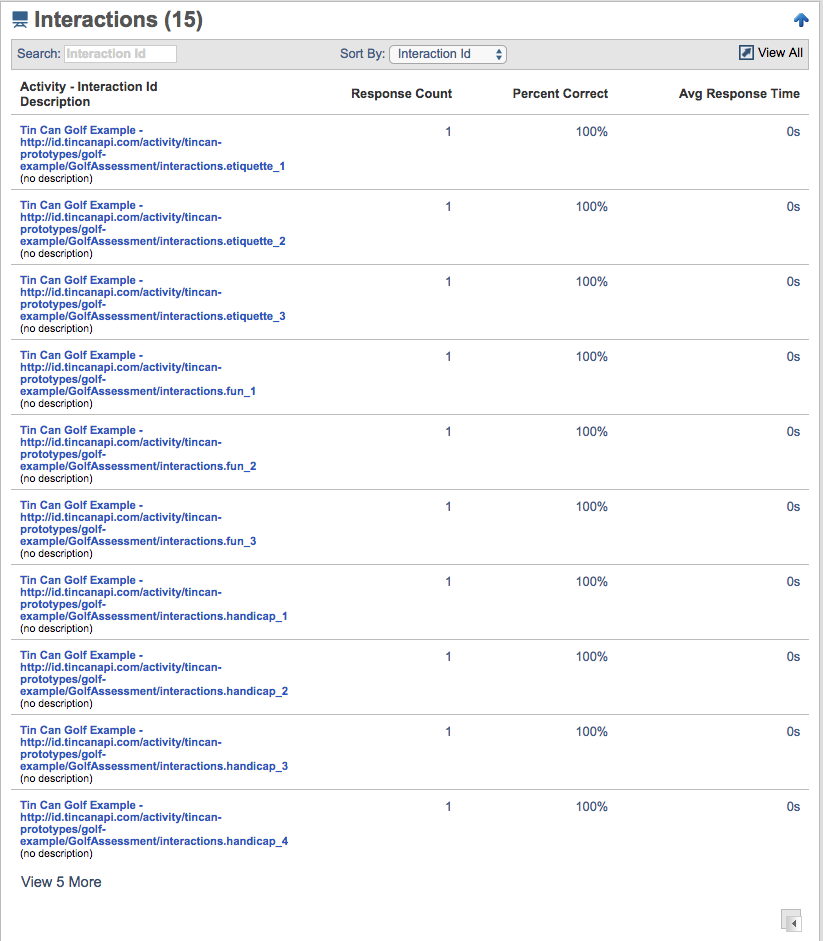Screen dimensions: 823x941
Task: Open the fun_3 interaction link
Action: point(138,523)
